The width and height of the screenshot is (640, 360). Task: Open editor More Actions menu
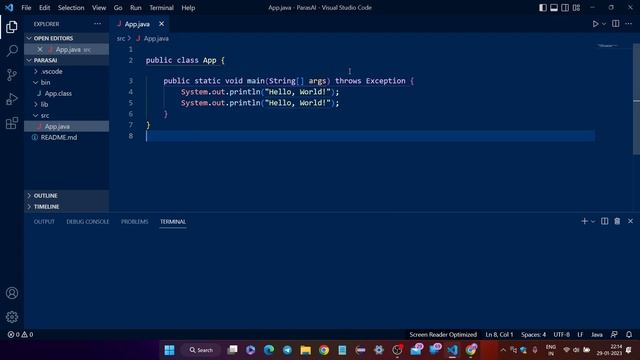pyautogui.click(x=629, y=24)
